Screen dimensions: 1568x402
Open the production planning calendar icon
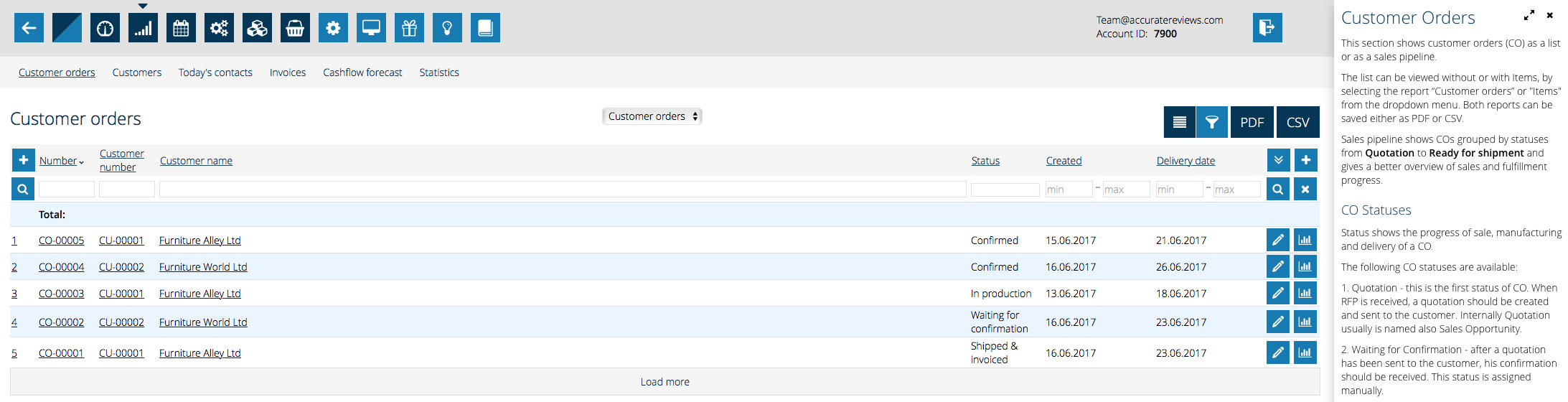click(181, 28)
